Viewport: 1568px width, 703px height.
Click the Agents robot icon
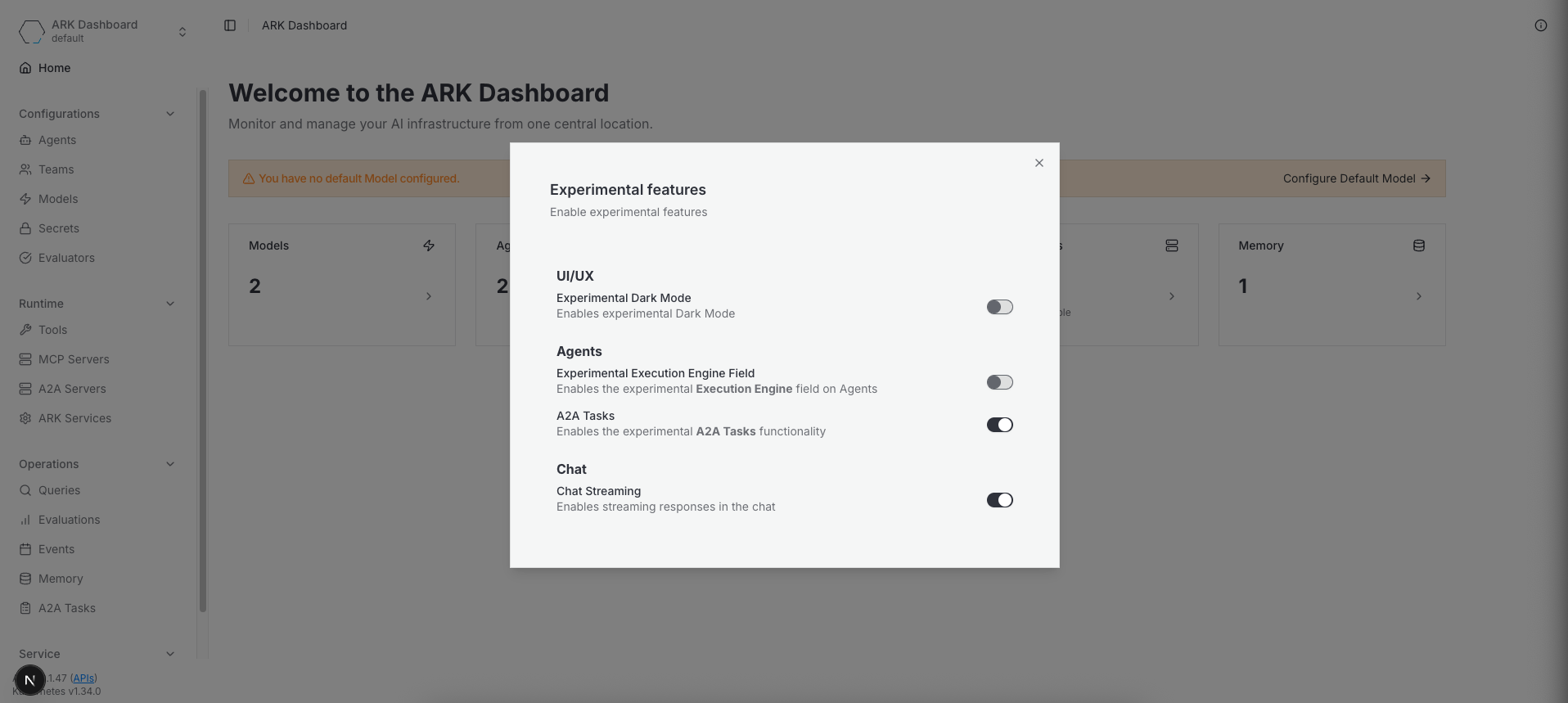coord(25,140)
